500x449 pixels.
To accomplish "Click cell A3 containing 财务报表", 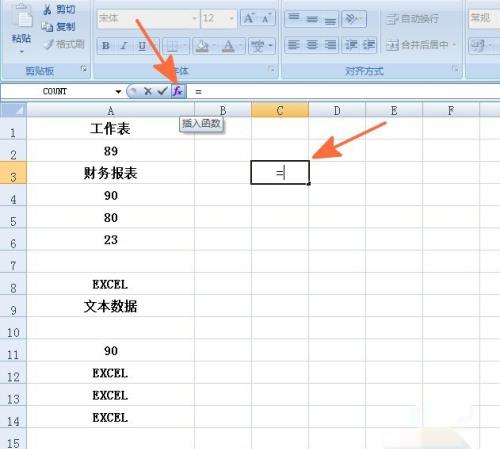I will tap(111, 173).
